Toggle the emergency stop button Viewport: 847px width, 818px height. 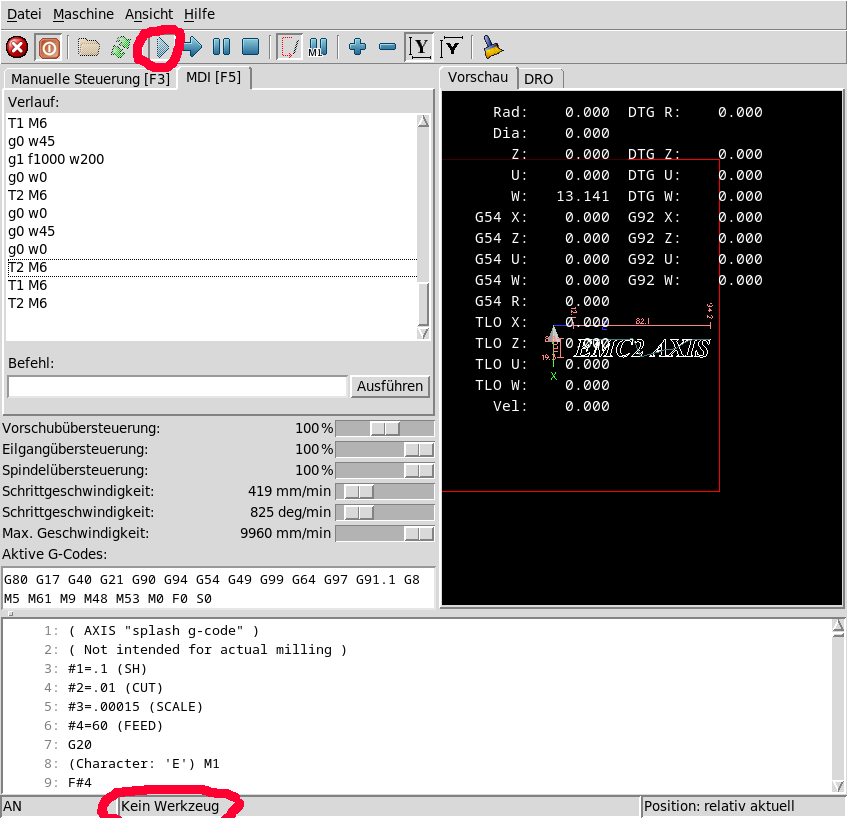(x=17, y=48)
